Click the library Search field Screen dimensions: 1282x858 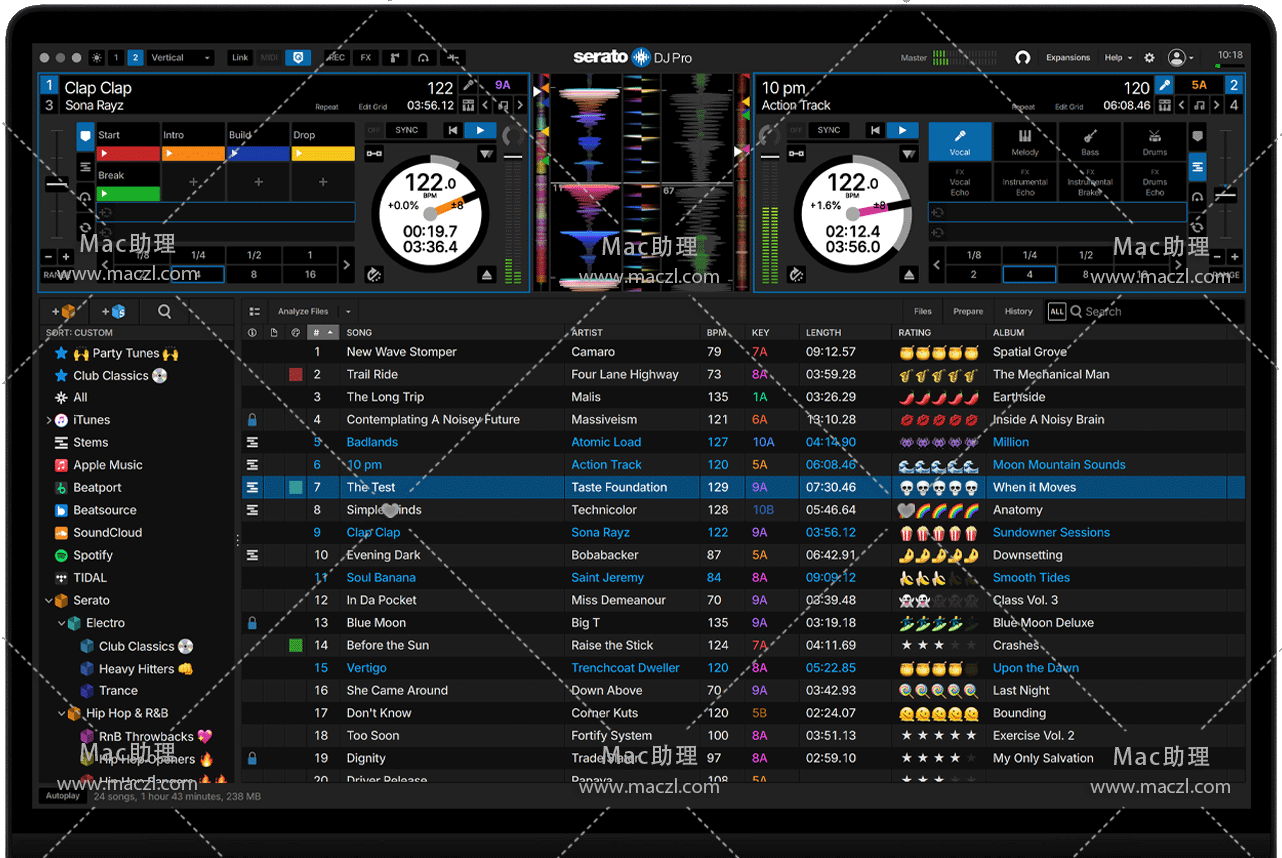(x=1155, y=312)
